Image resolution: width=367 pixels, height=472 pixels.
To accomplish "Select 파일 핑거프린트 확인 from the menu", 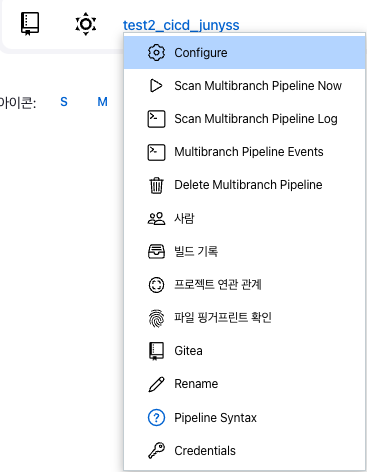I will 244,318.
